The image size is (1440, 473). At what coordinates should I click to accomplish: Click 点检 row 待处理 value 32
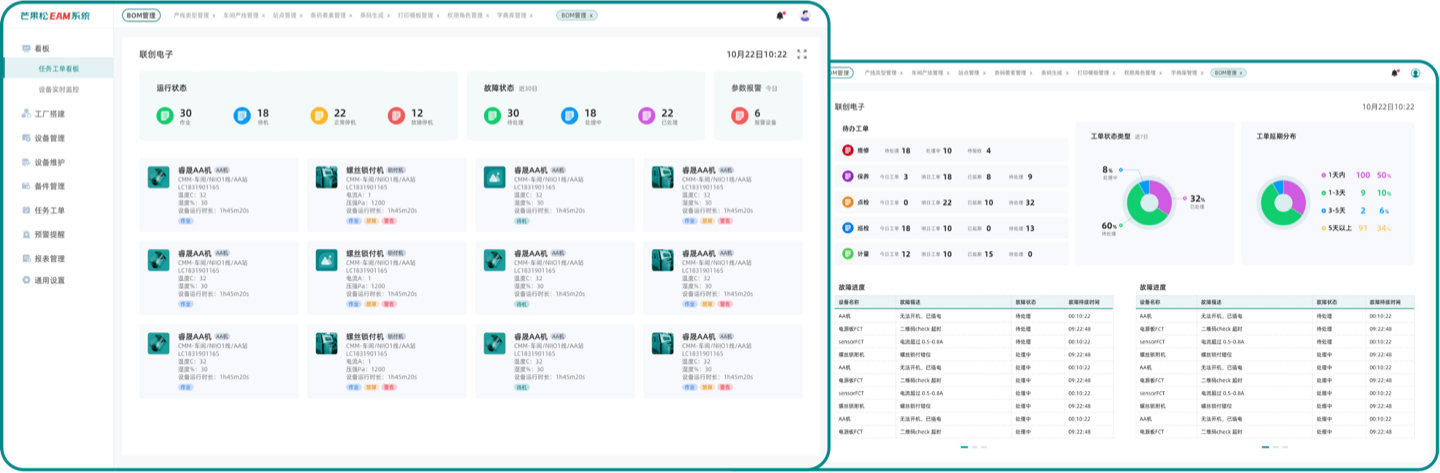pyautogui.click(x=1029, y=202)
